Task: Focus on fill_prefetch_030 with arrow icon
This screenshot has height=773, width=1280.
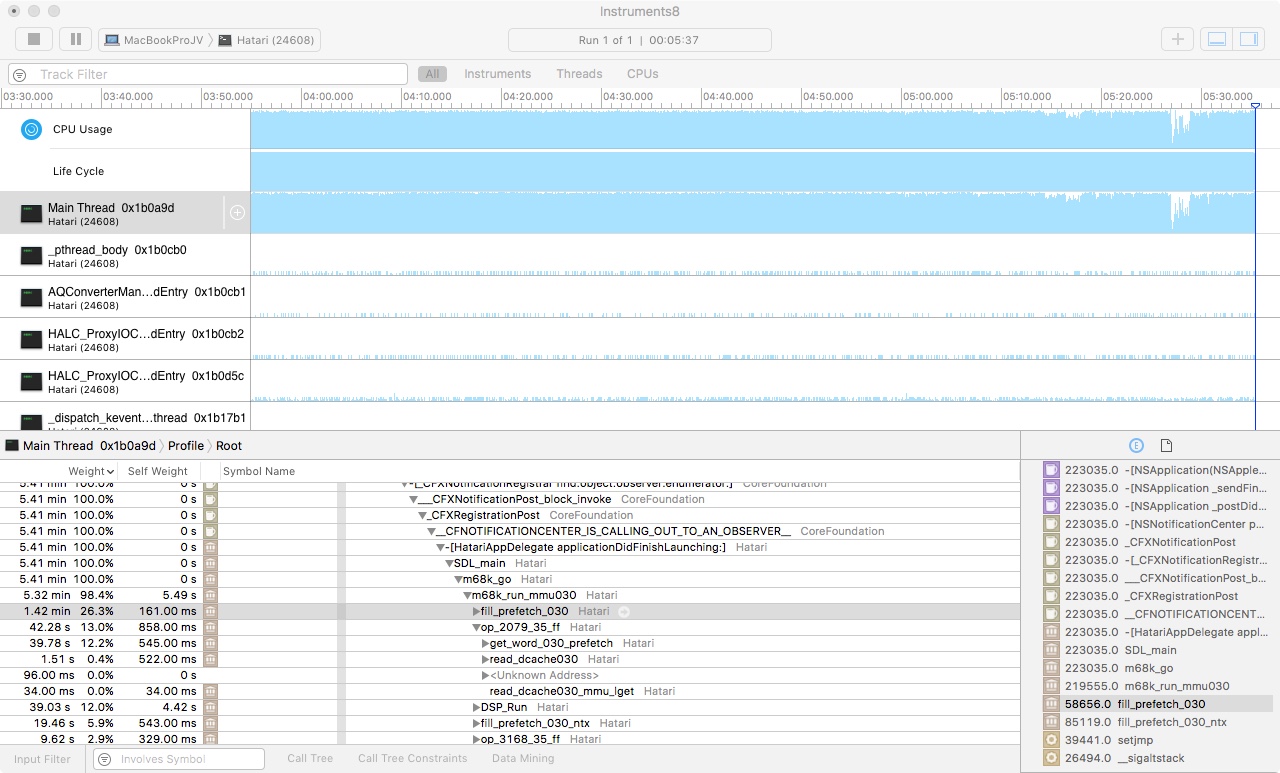Action: (x=624, y=611)
